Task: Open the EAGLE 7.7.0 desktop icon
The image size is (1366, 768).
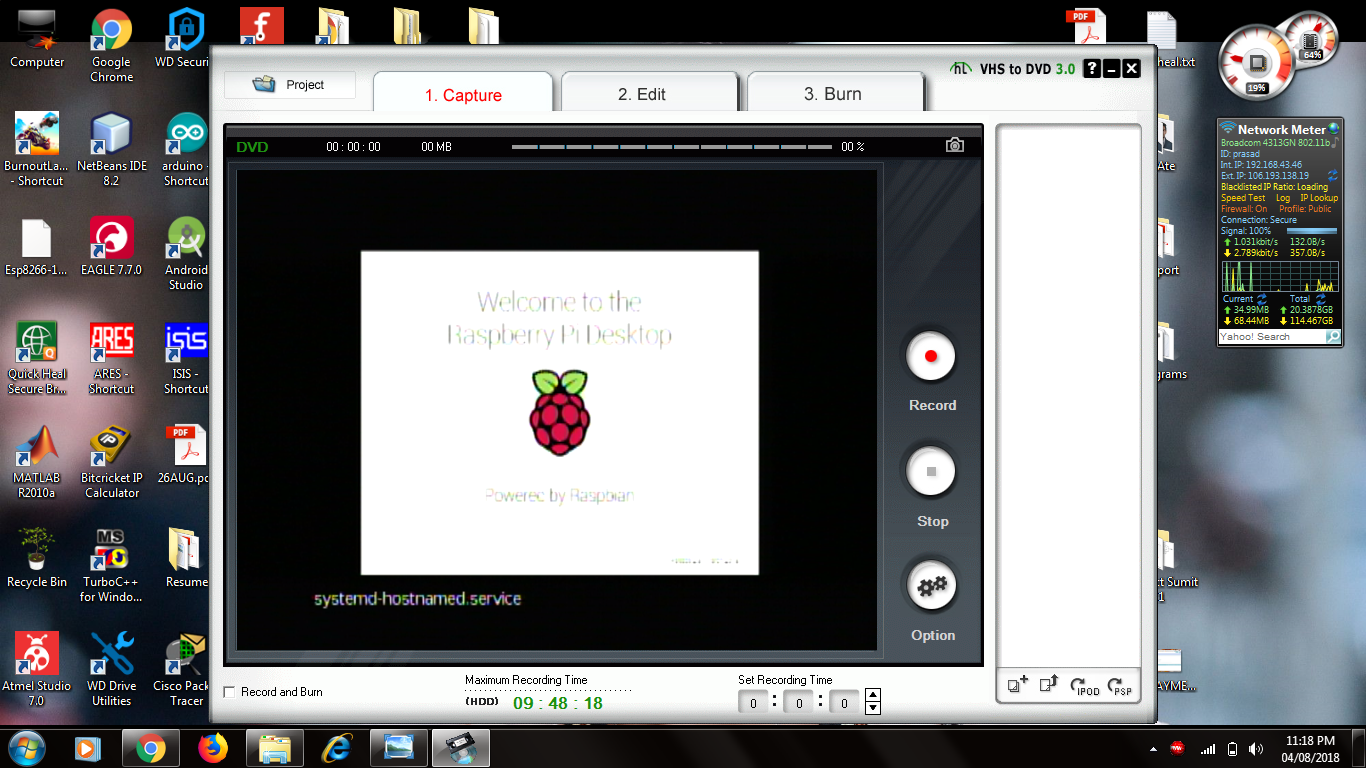Action: 111,248
